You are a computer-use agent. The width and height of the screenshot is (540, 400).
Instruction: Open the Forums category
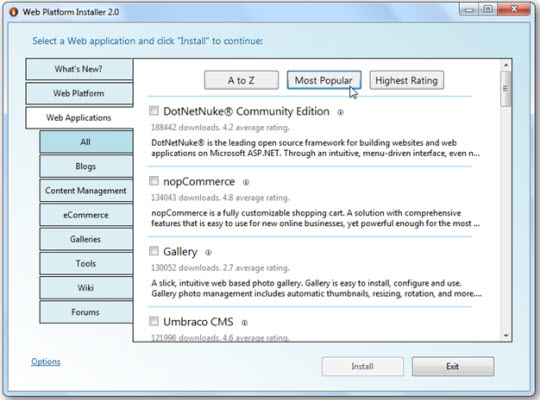(86, 312)
